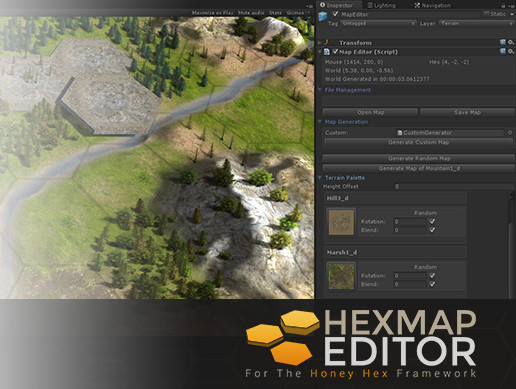Click the Inspector tab info icon
Image resolution: width=516 pixels, height=389 pixels.
tap(322, 5)
